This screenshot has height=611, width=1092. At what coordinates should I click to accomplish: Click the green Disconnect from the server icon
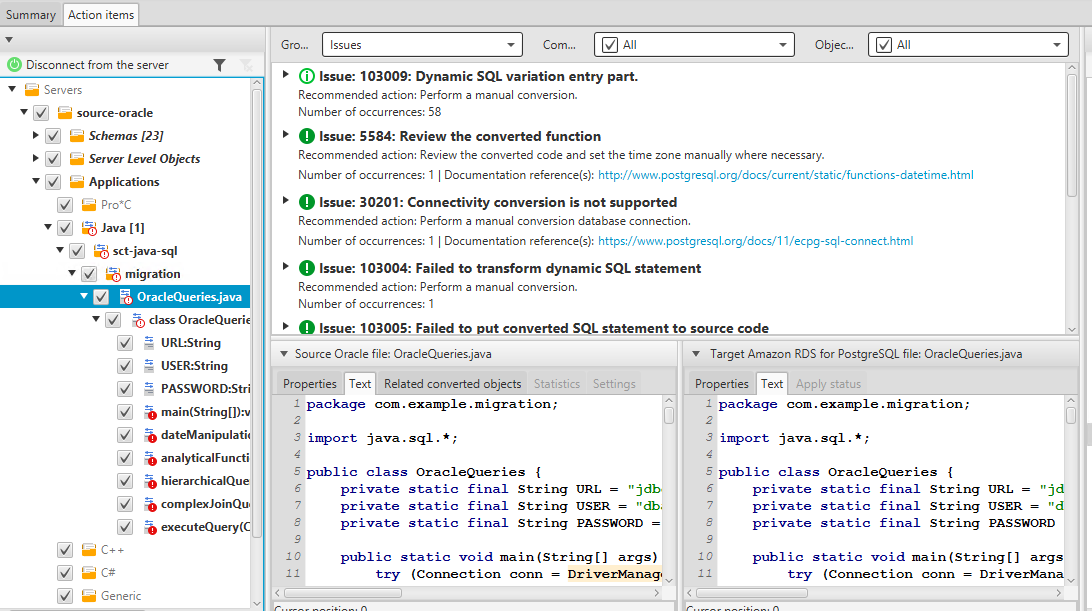point(14,65)
